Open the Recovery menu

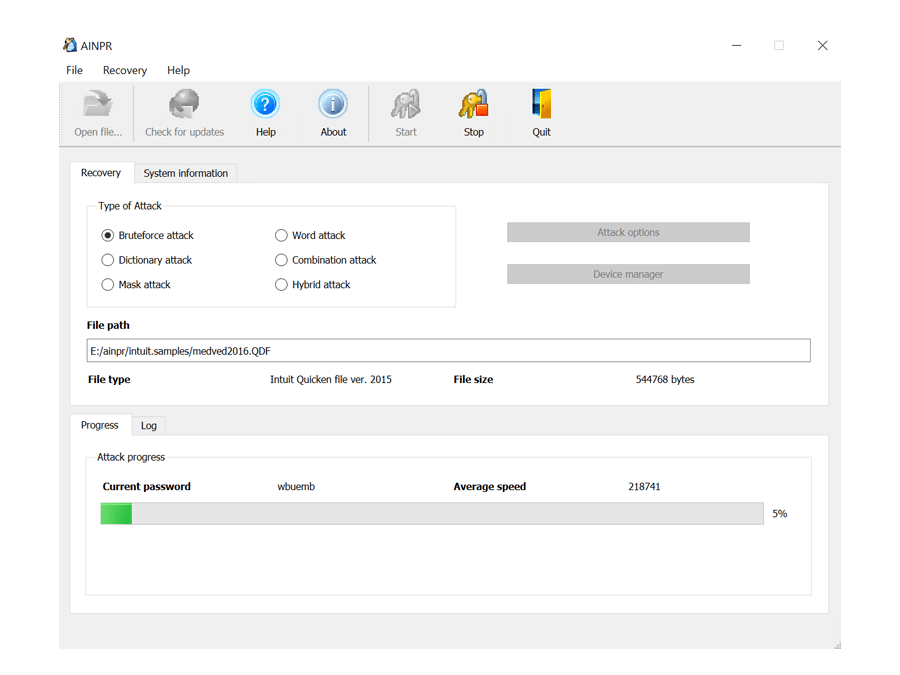125,71
